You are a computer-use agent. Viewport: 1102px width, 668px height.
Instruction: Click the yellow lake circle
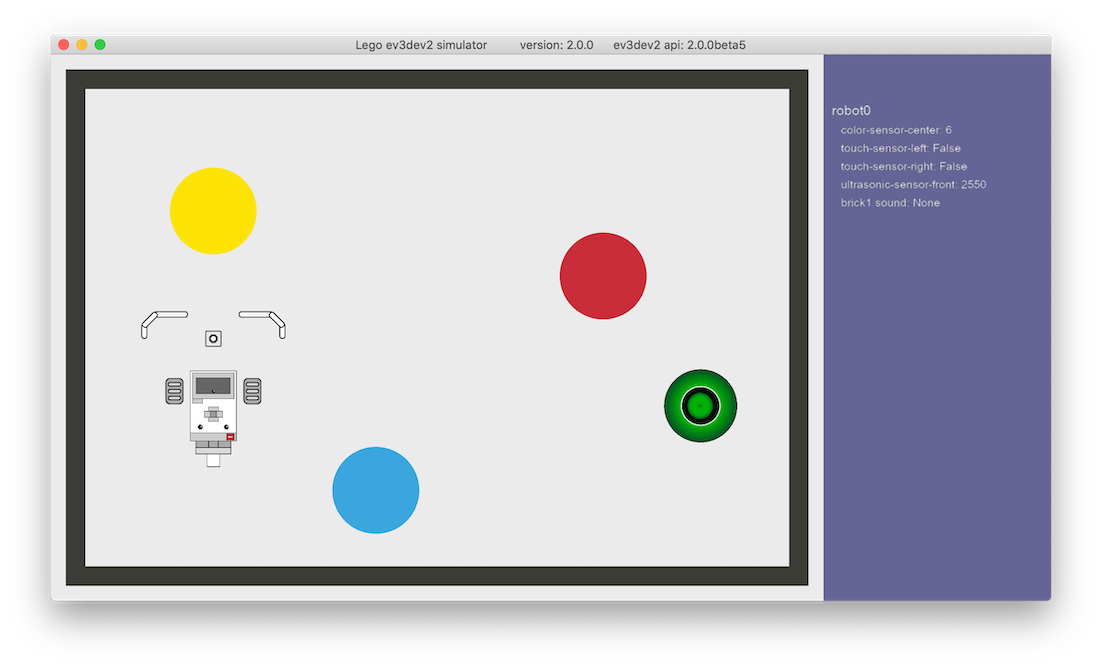[213, 210]
